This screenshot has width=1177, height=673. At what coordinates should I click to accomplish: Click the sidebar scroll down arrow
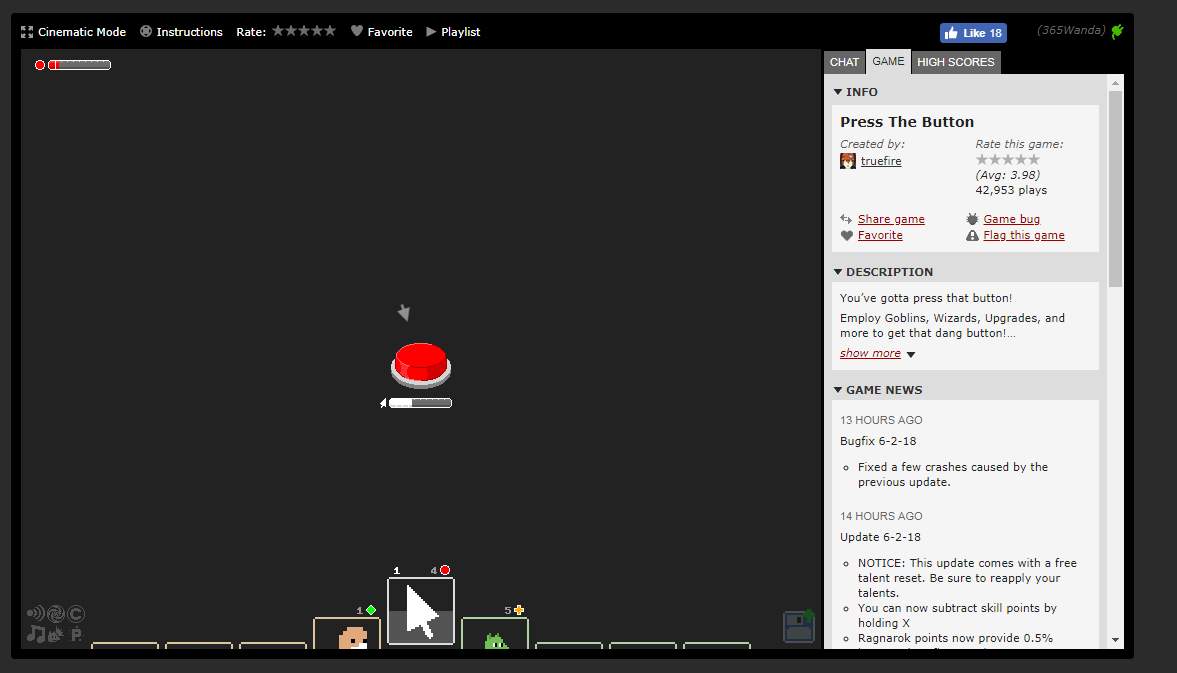click(x=1115, y=639)
